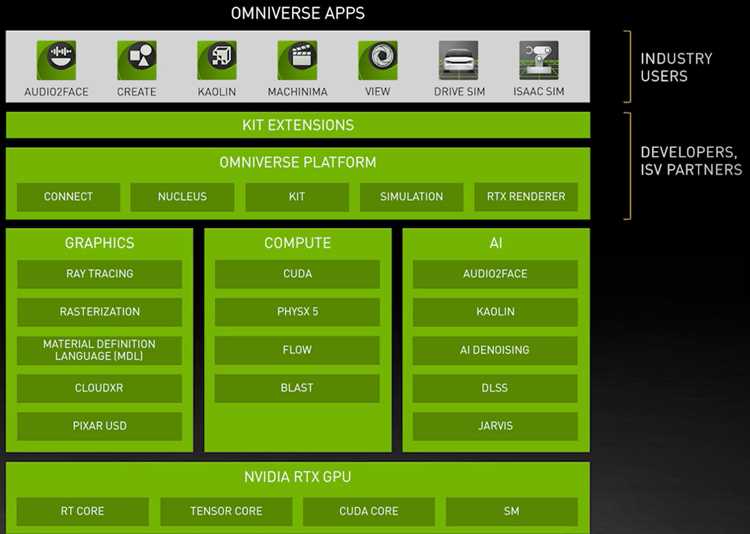This screenshot has width=750, height=534.
Task: Open the Drive Sim car icon
Action: pyautogui.click(x=459, y=60)
